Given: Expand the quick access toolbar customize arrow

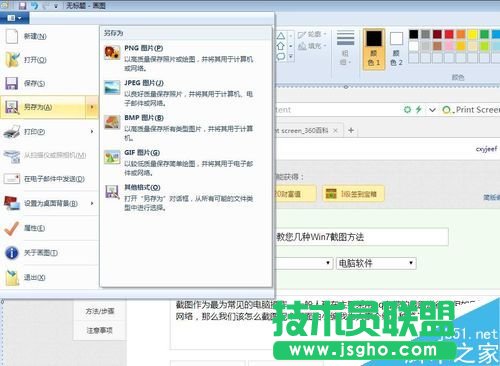Looking at the screenshot, I should pos(56,6).
